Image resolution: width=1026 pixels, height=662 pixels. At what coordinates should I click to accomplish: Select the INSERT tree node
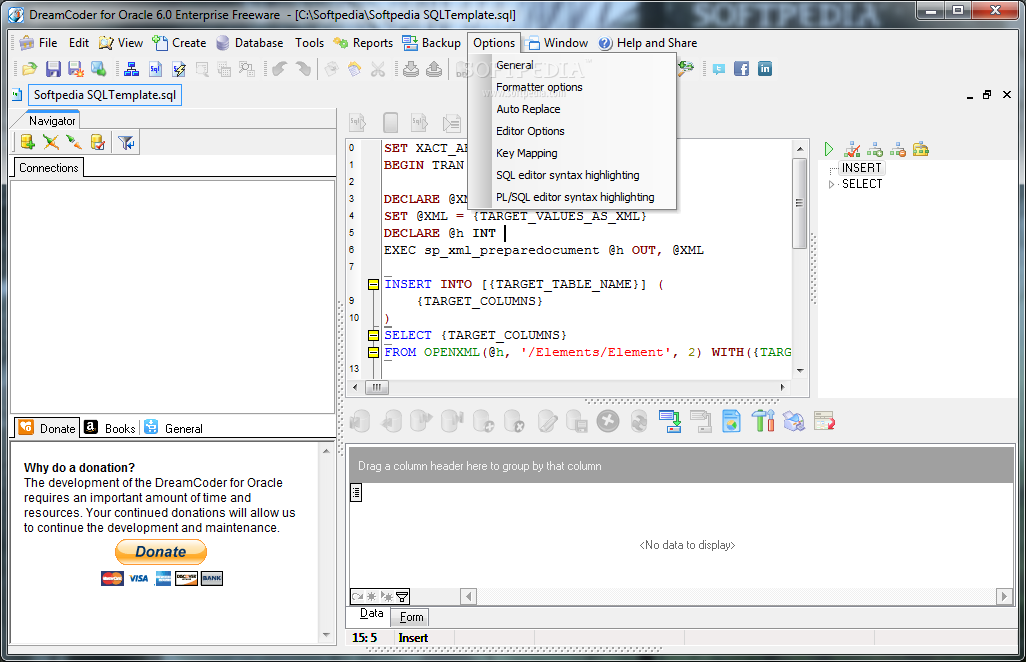(861, 167)
